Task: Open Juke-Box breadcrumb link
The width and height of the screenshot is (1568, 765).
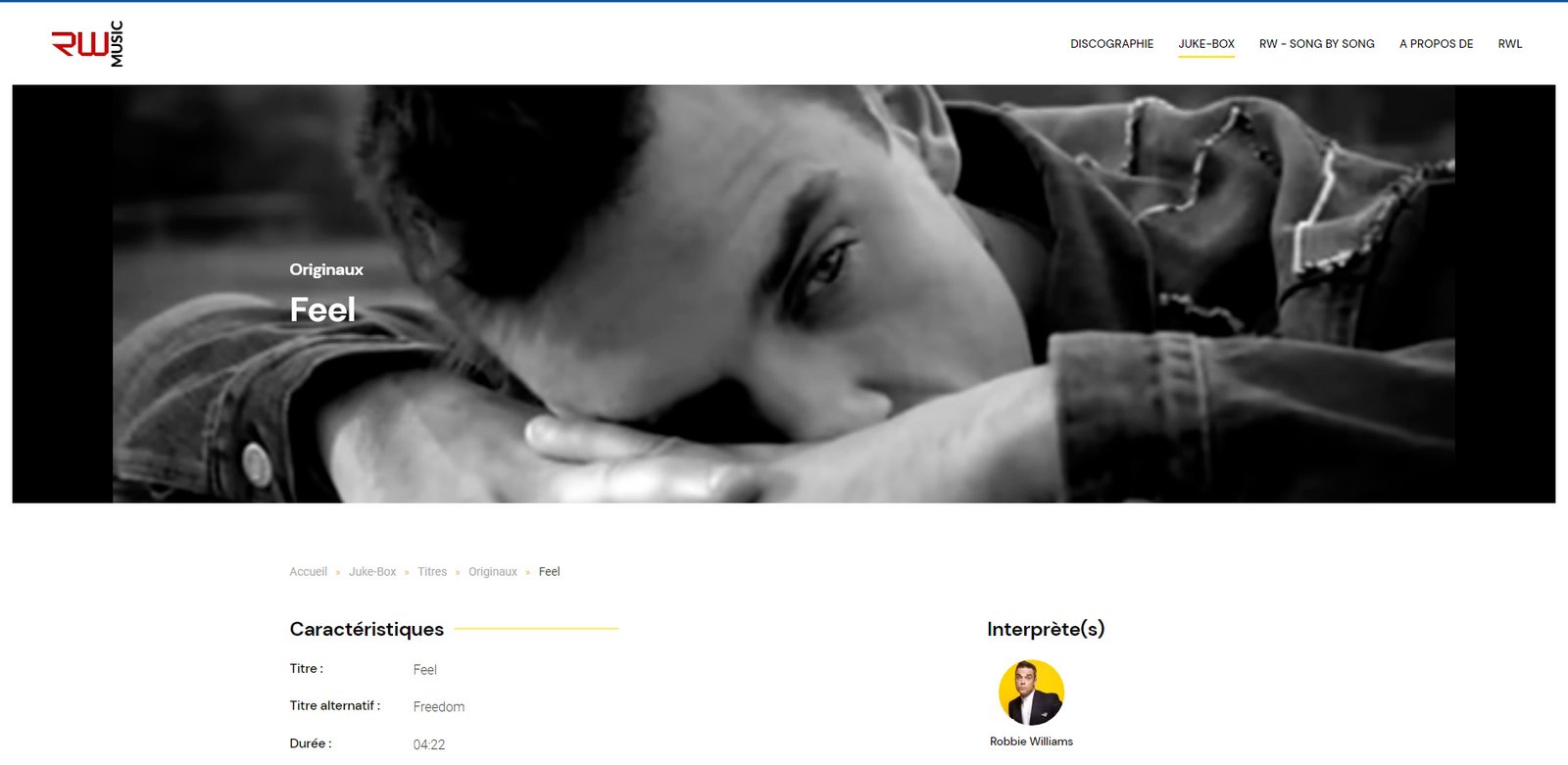Action: [372, 572]
